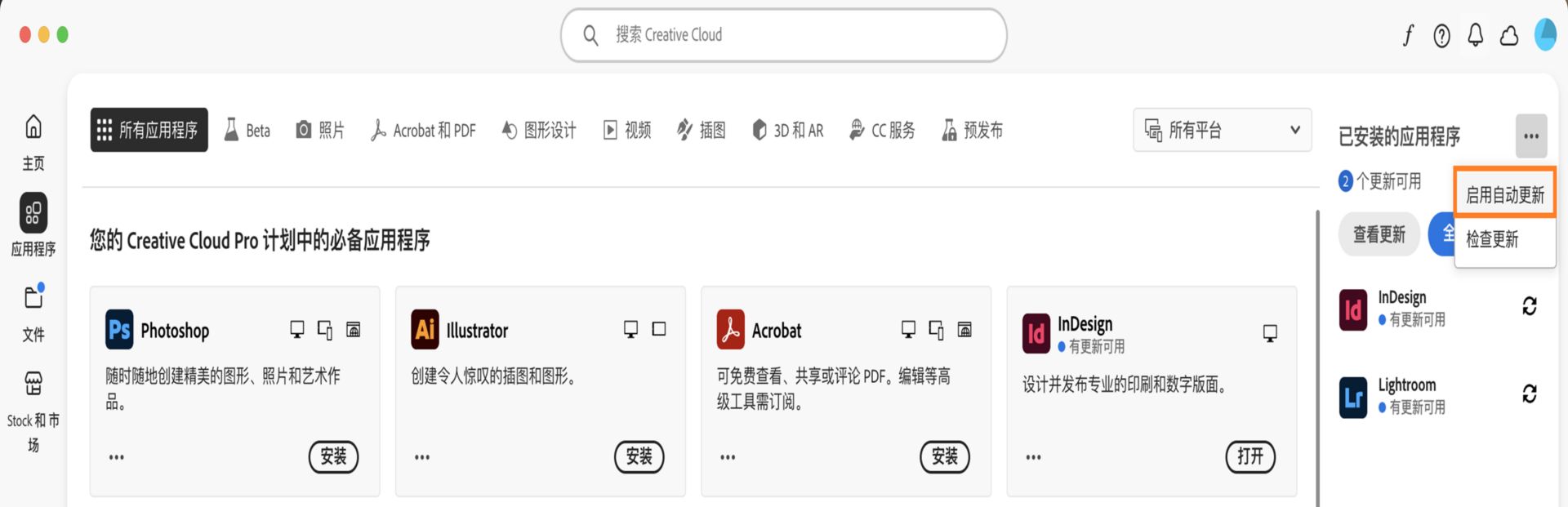Click the Photoshop app icon
Viewport: 1568px width, 507px height.
tap(119, 330)
